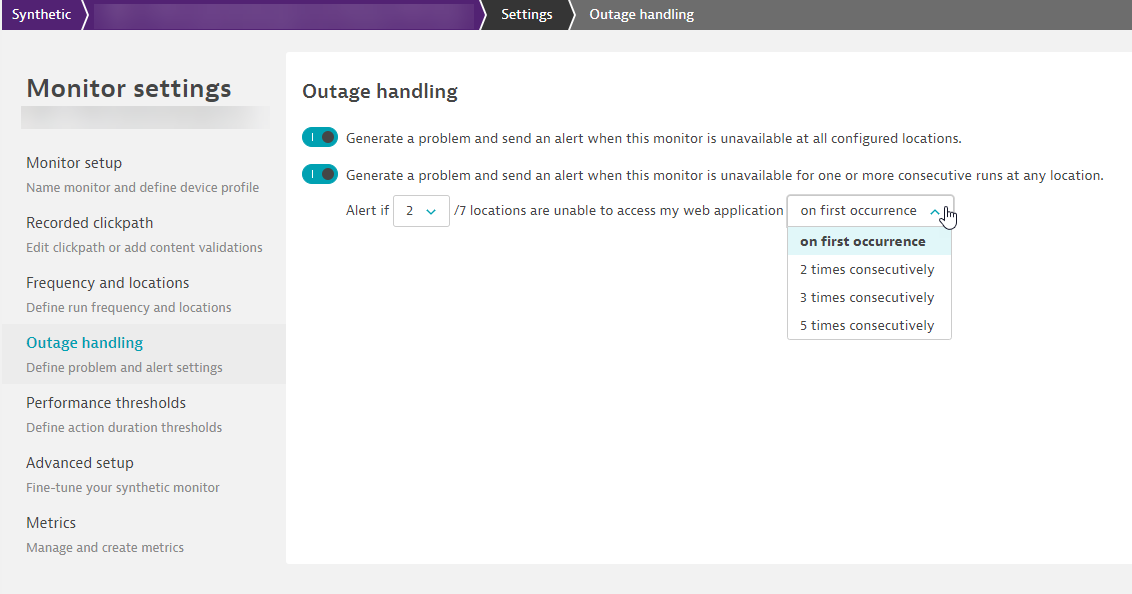Select Outage handling in the sidebar
1132x594 pixels.
85,343
